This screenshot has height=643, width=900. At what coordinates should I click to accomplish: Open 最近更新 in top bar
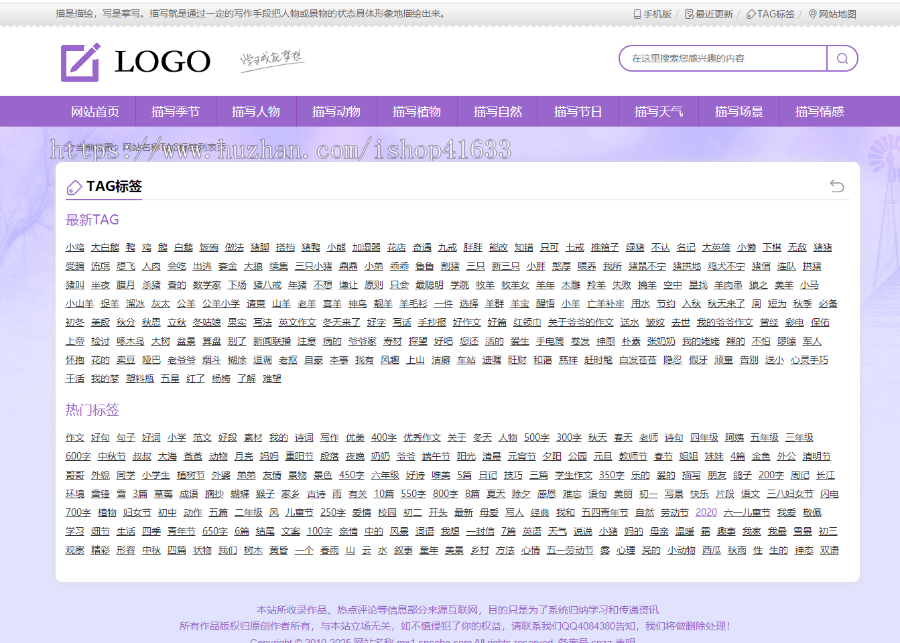point(709,14)
